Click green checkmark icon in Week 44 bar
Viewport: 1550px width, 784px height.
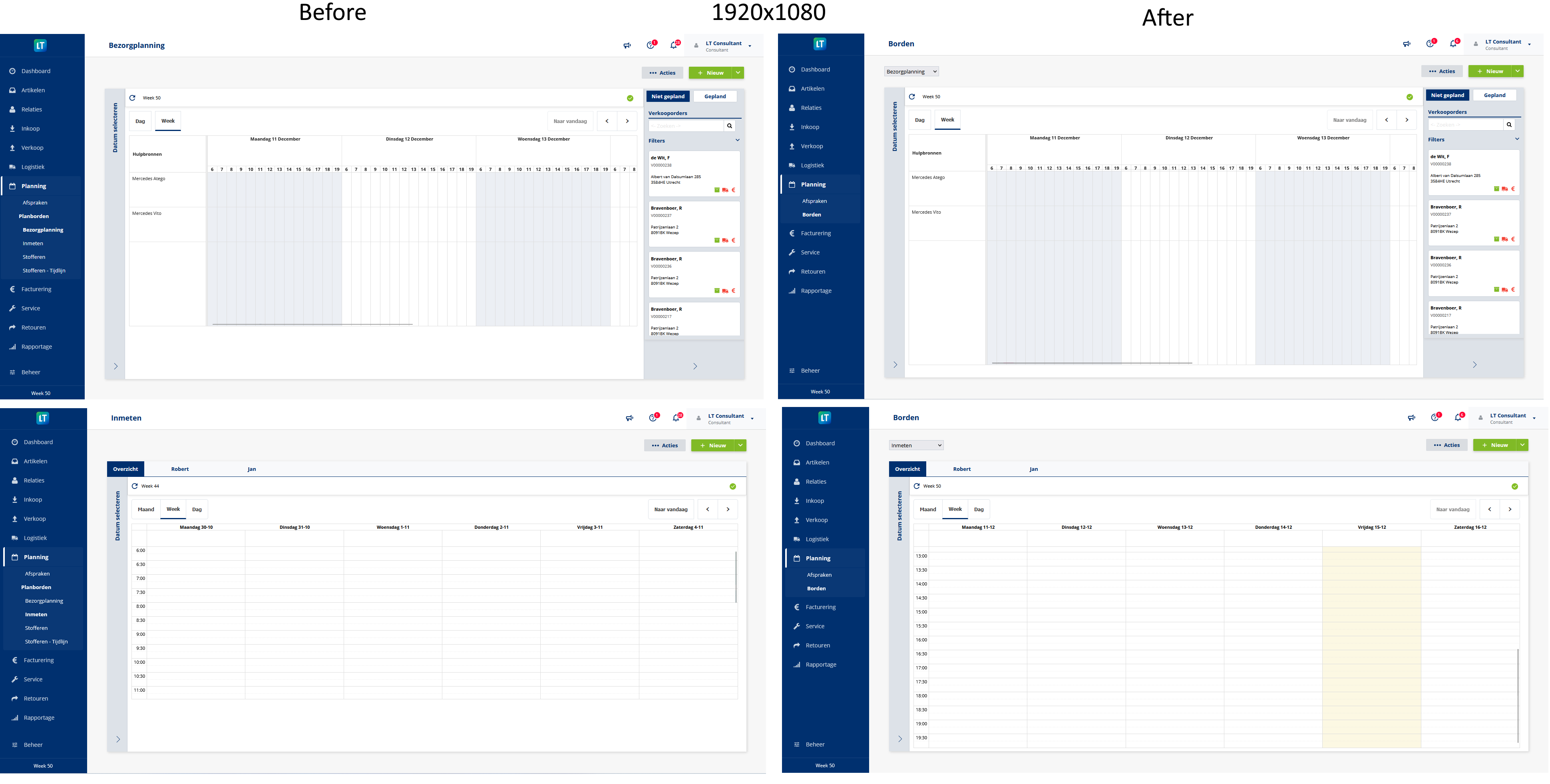[732, 486]
